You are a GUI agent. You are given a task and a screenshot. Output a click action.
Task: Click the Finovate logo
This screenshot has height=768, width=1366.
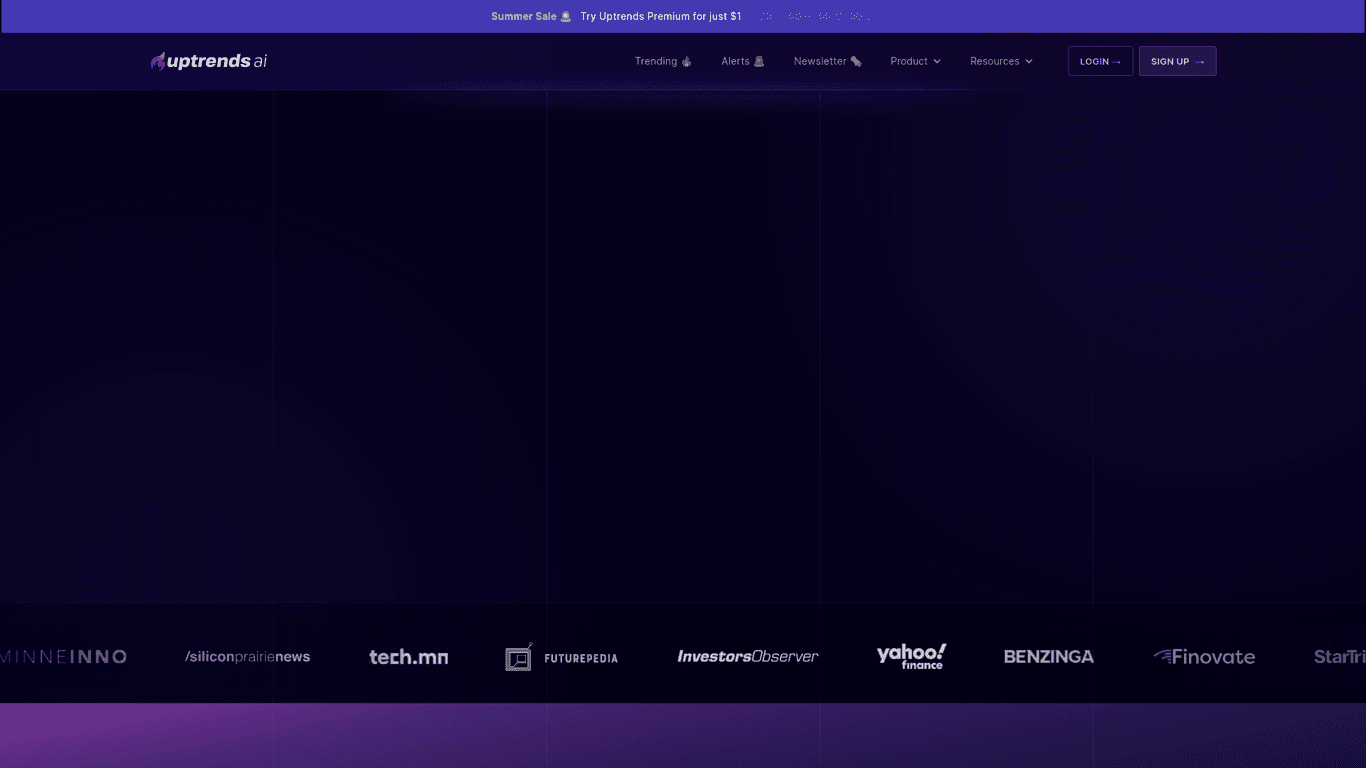1204,657
